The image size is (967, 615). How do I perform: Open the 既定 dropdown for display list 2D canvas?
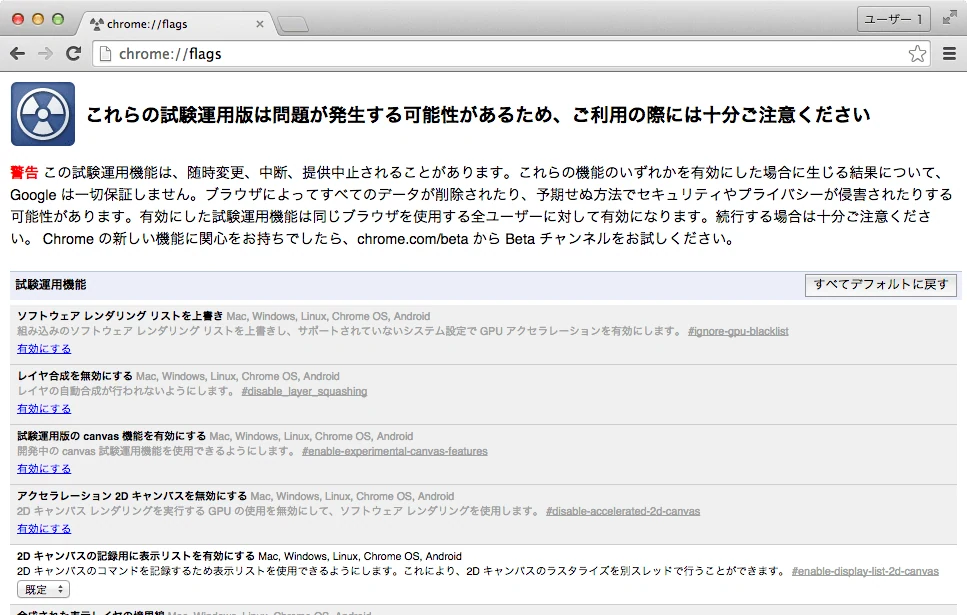click(x=43, y=589)
